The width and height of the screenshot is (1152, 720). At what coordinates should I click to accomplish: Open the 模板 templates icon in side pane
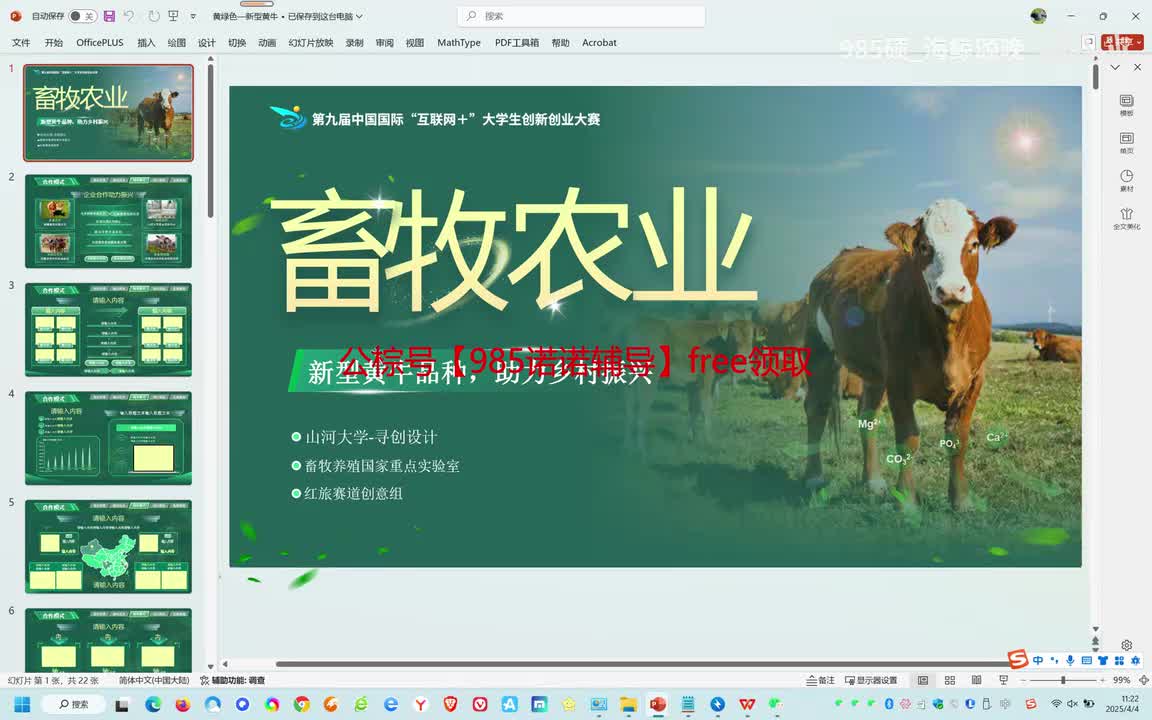[1126, 105]
